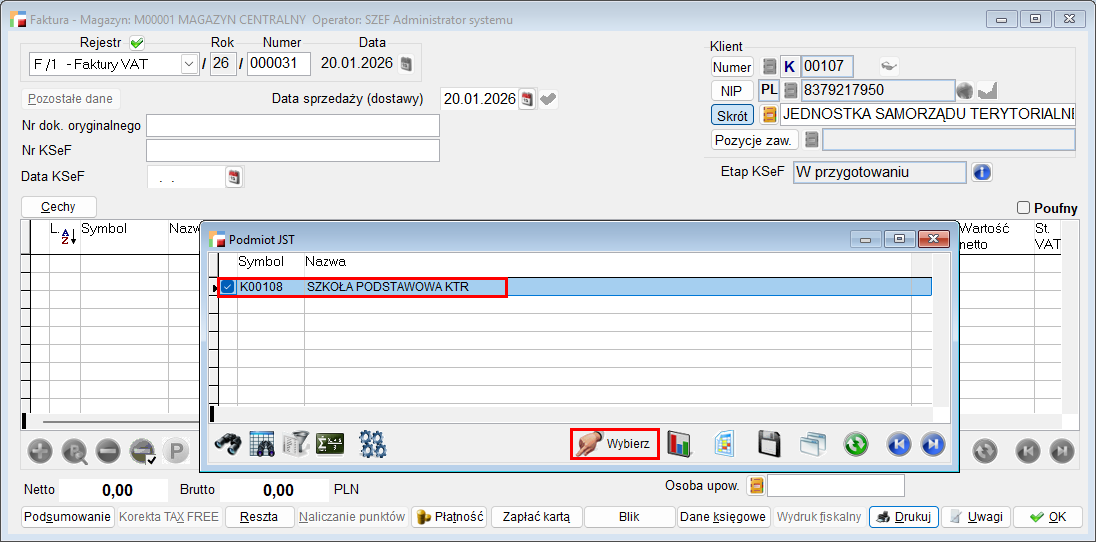
Task: Jump to last record with blue arrow icon
Action: [x=932, y=443]
